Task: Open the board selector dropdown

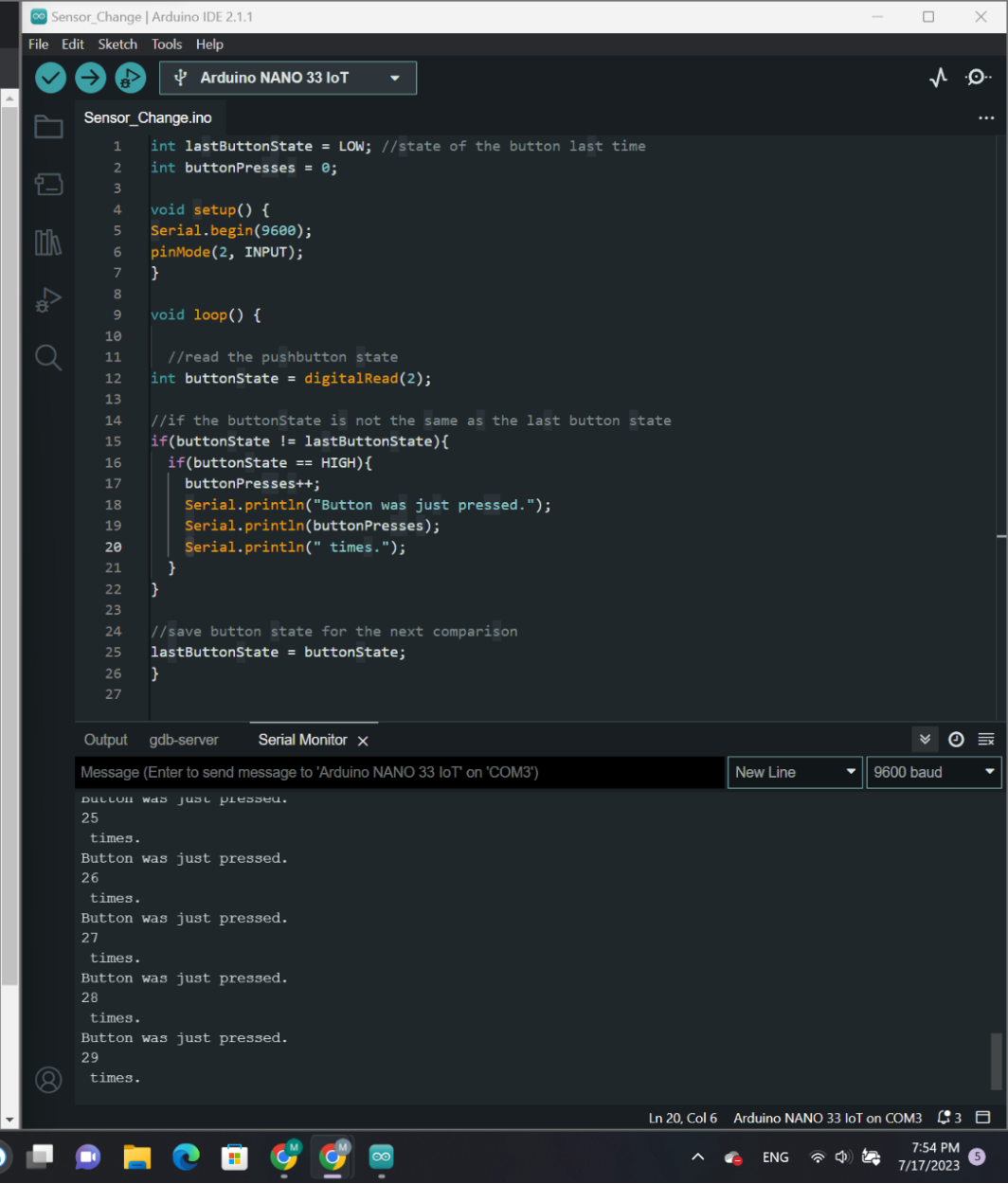Action: click(288, 78)
